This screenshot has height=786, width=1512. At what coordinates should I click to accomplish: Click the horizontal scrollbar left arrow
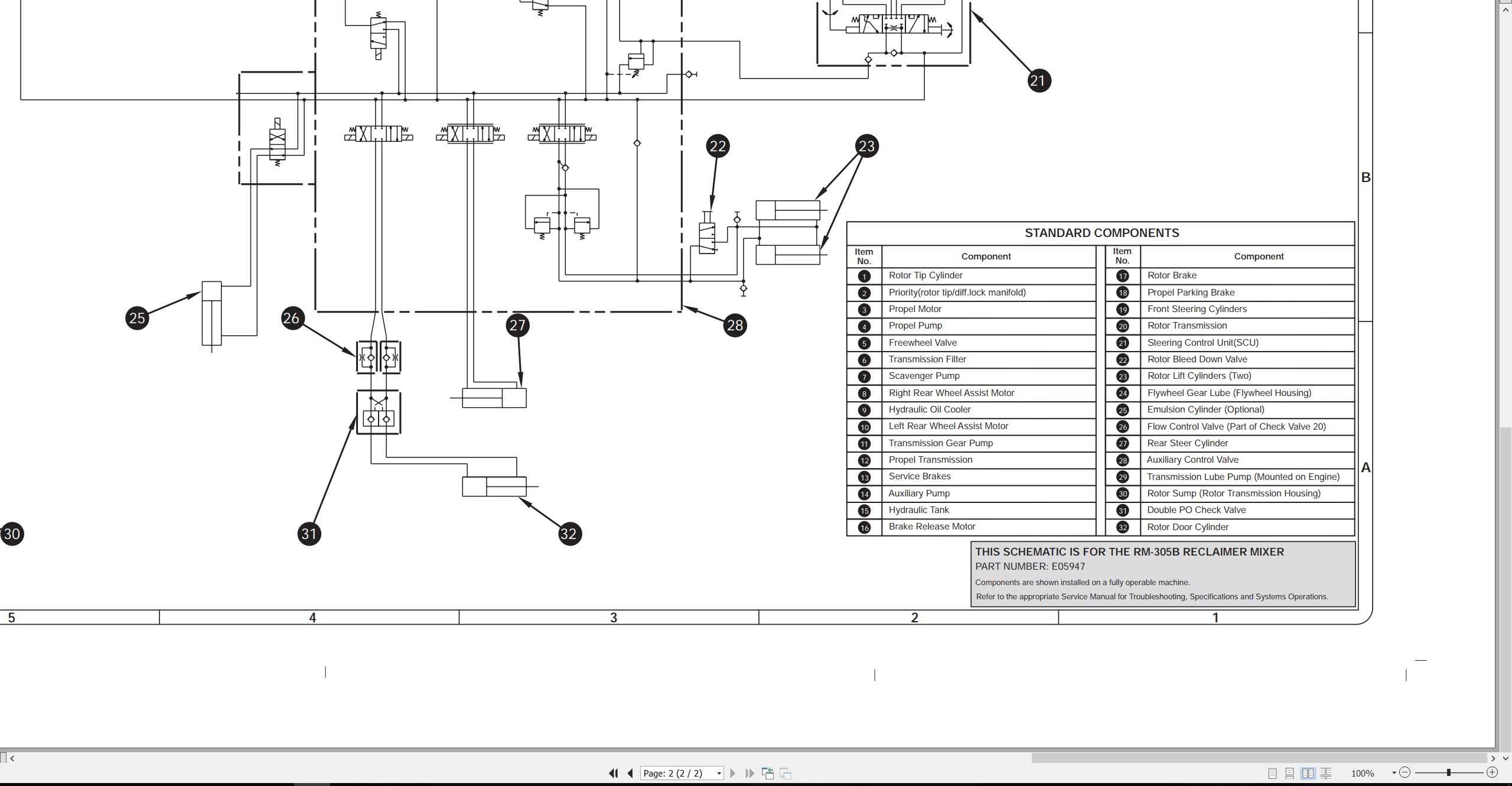(12, 758)
